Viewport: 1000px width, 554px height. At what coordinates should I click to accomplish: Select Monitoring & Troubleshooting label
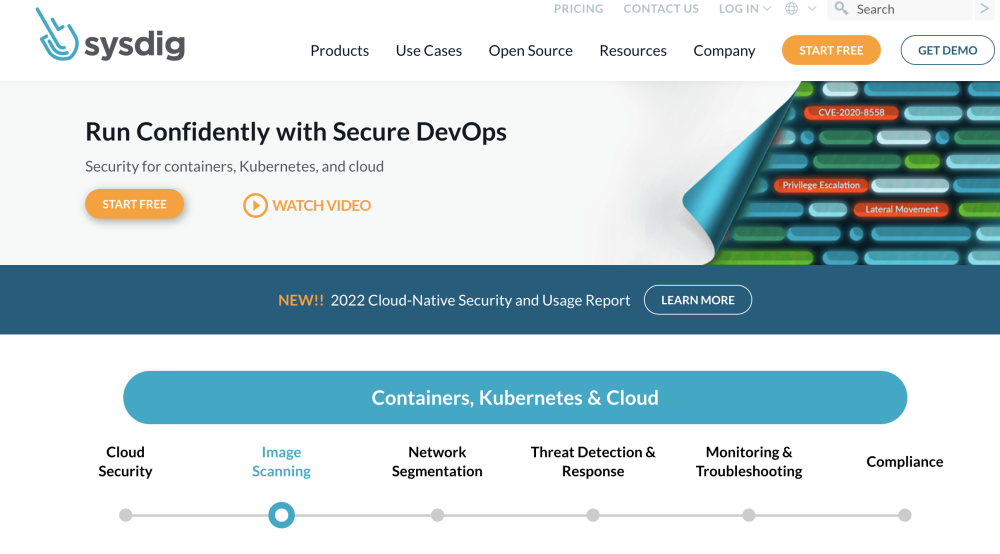[749, 462]
